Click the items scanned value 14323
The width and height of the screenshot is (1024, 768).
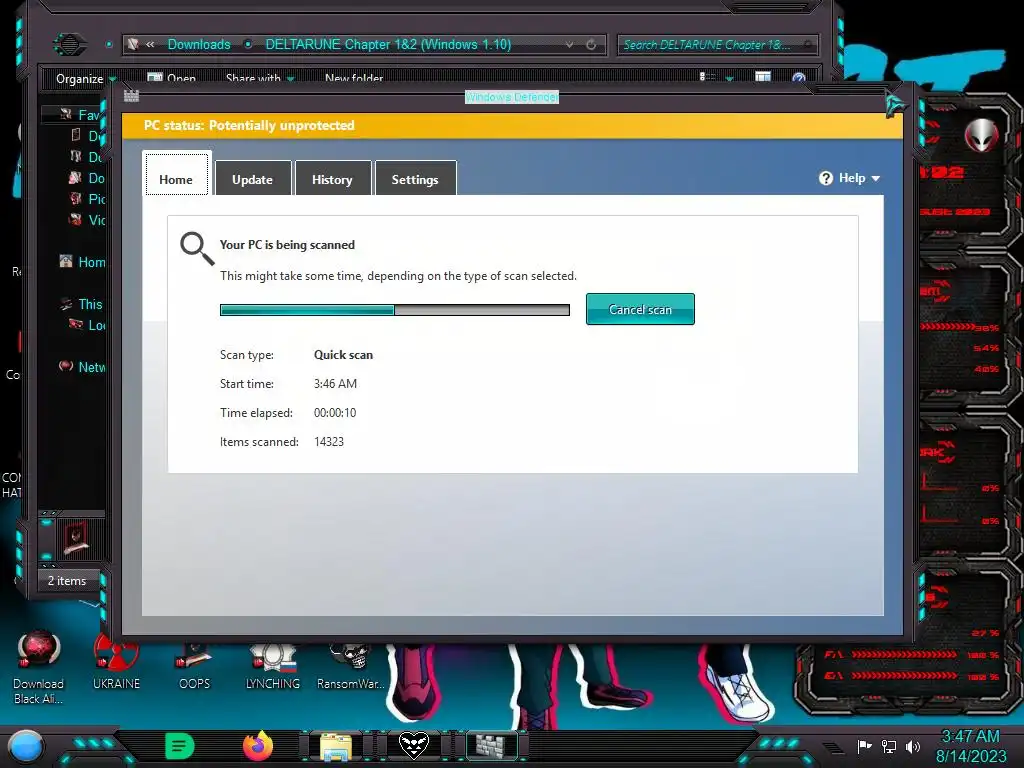[328, 441]
